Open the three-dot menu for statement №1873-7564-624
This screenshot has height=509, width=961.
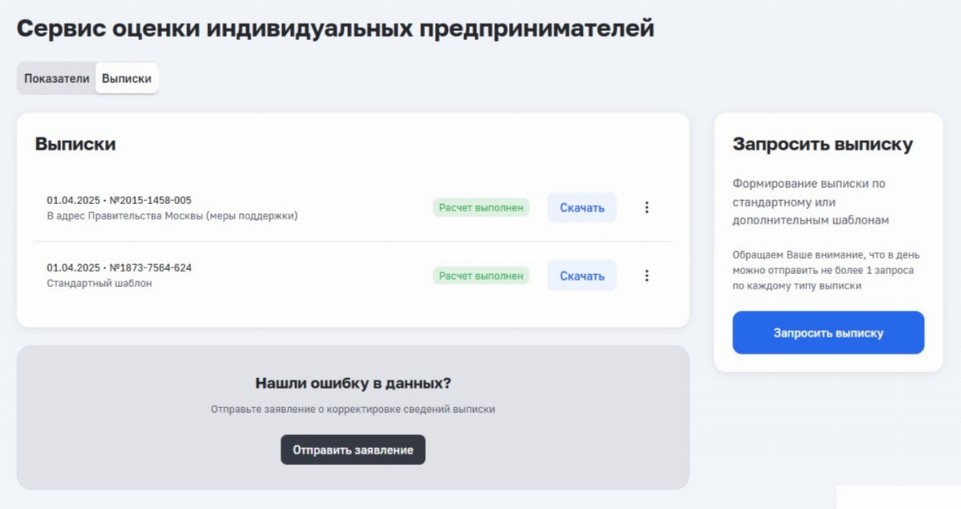(646, 275)
